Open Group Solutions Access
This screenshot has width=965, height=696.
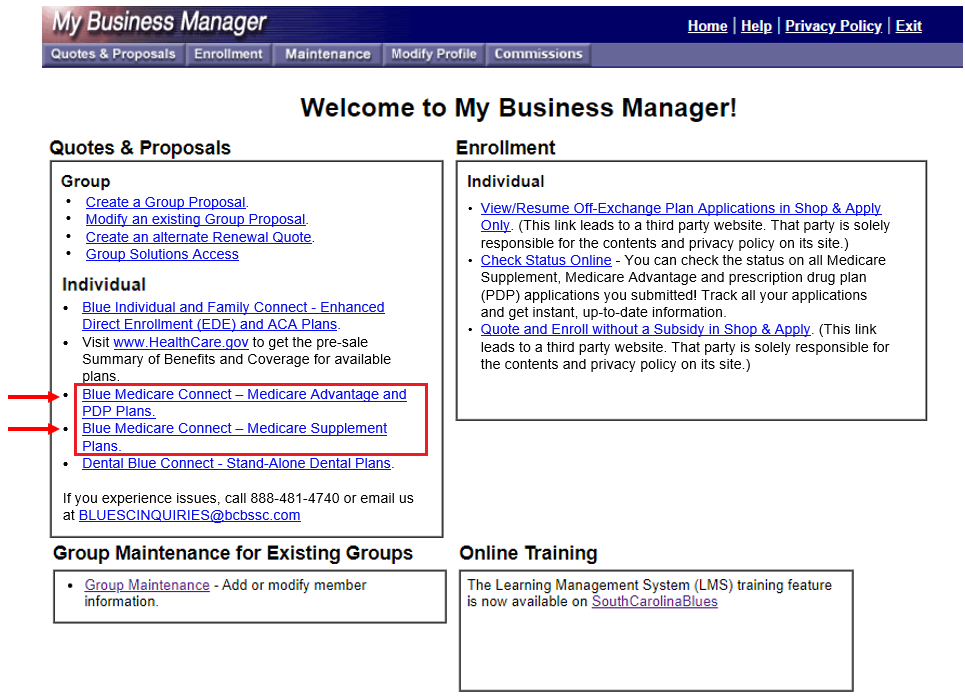(x=162, y=254)
